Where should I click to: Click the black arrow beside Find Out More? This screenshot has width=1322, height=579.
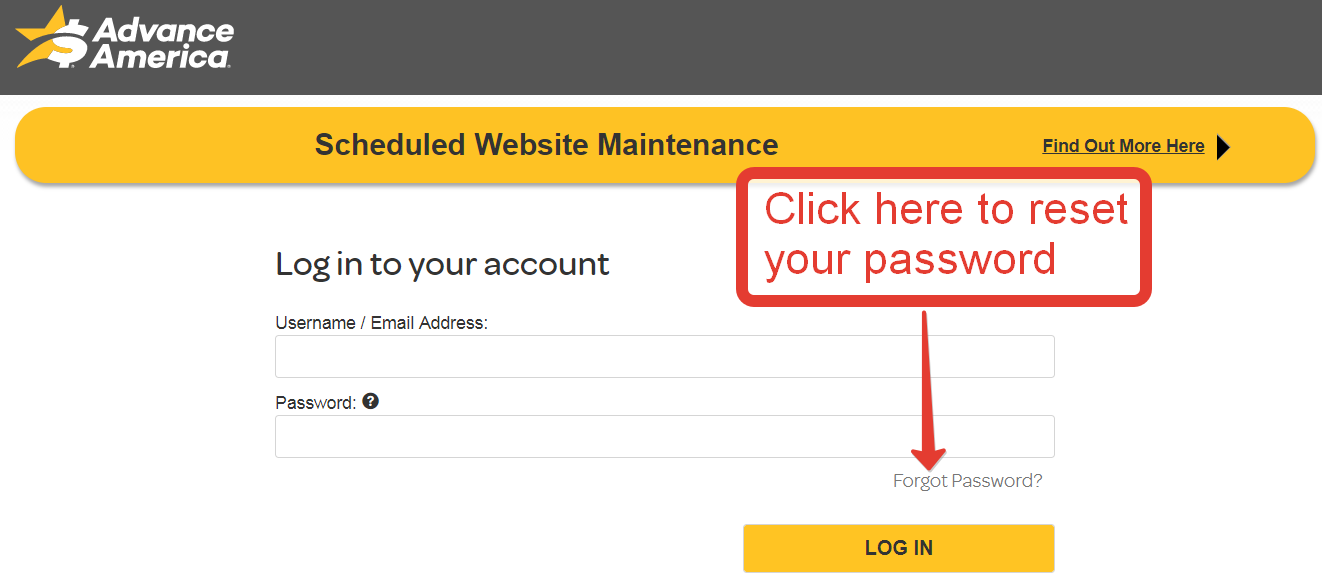tap(1223, 148)
